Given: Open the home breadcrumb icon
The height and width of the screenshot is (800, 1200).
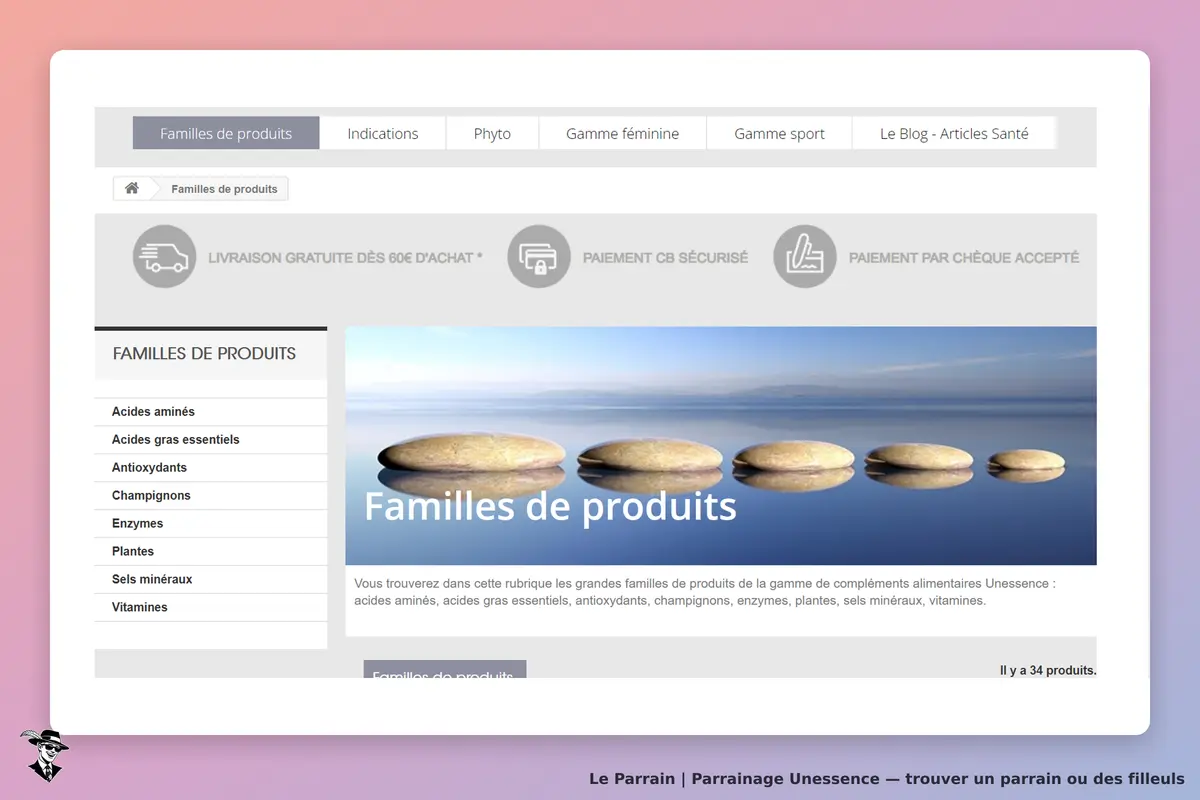Looking at the screenshot, I should [x=131, y=188].
